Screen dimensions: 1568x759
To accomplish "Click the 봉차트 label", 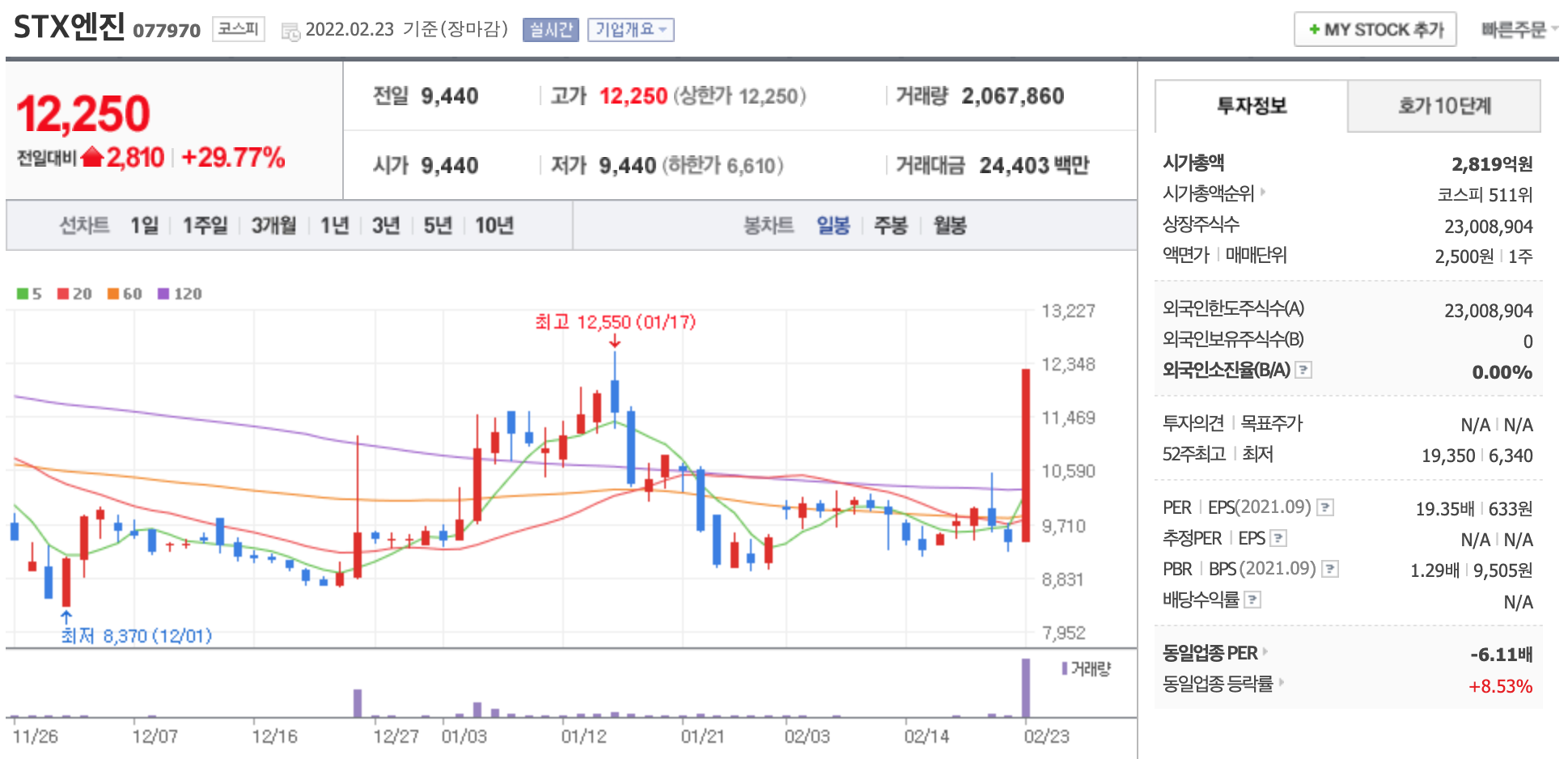I will pyautogui.click(x=769, y=225).
